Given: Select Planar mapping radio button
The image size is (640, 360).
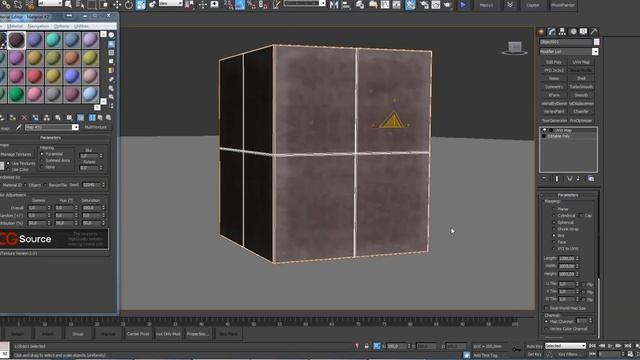Looking at the screenshot, I should click(554, 209).
